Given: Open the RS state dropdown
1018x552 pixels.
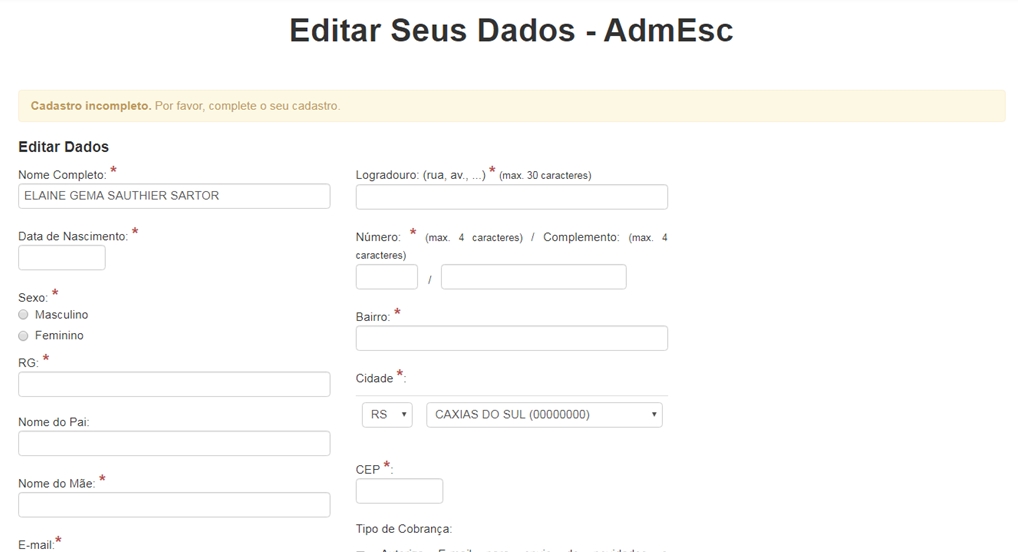Looking at the screenshot, I should pyautogui.click(x=387, y=414).
